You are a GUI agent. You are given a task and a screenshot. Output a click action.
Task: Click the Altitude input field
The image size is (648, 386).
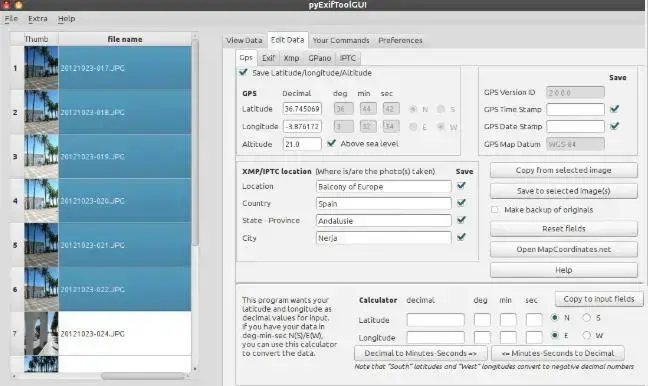point(302,144)
